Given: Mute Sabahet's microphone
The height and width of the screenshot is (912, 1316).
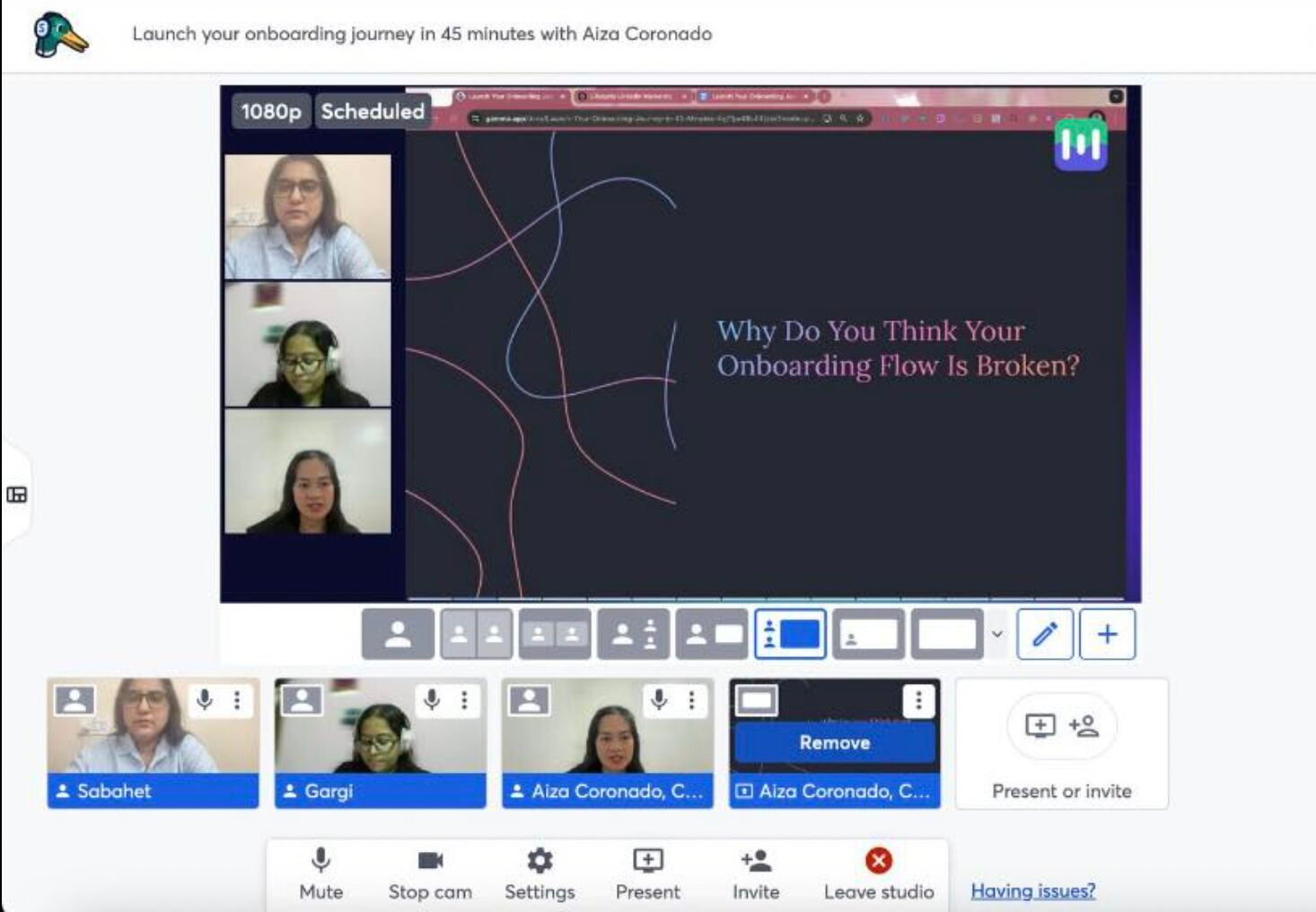Looking at the screenshot, I should point(205,700).
